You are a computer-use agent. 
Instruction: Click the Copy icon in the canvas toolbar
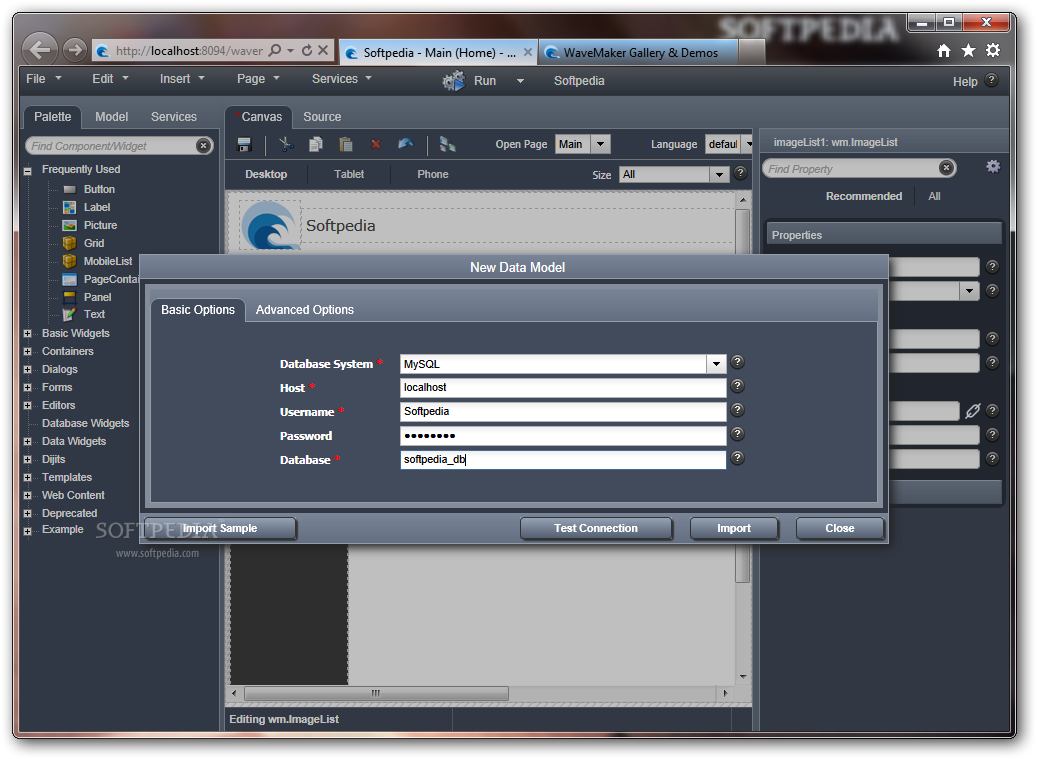click(316, 144)
